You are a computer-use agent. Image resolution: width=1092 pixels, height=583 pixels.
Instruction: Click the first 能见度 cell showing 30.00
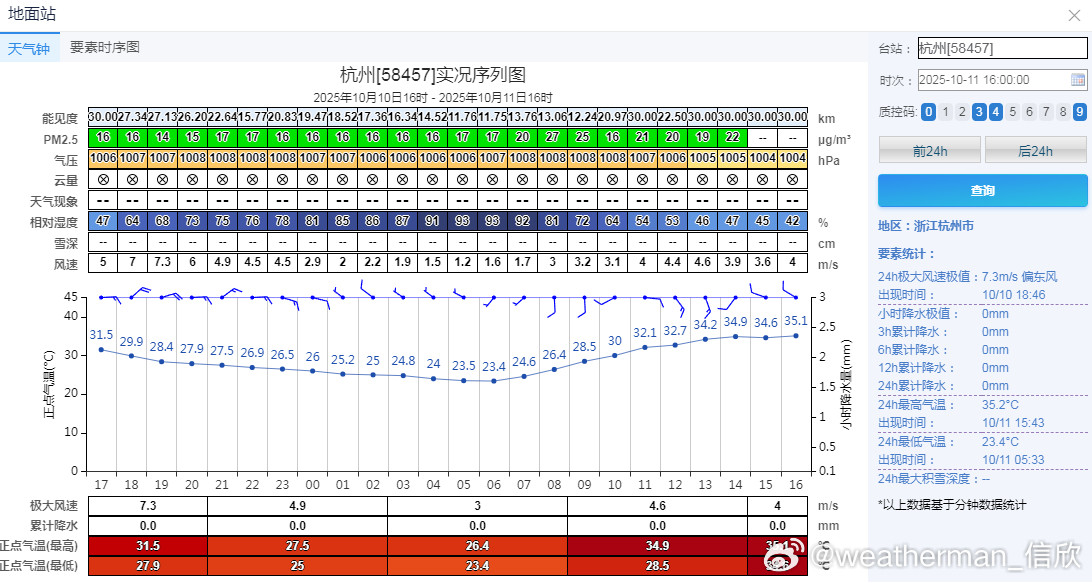(102, 117)
